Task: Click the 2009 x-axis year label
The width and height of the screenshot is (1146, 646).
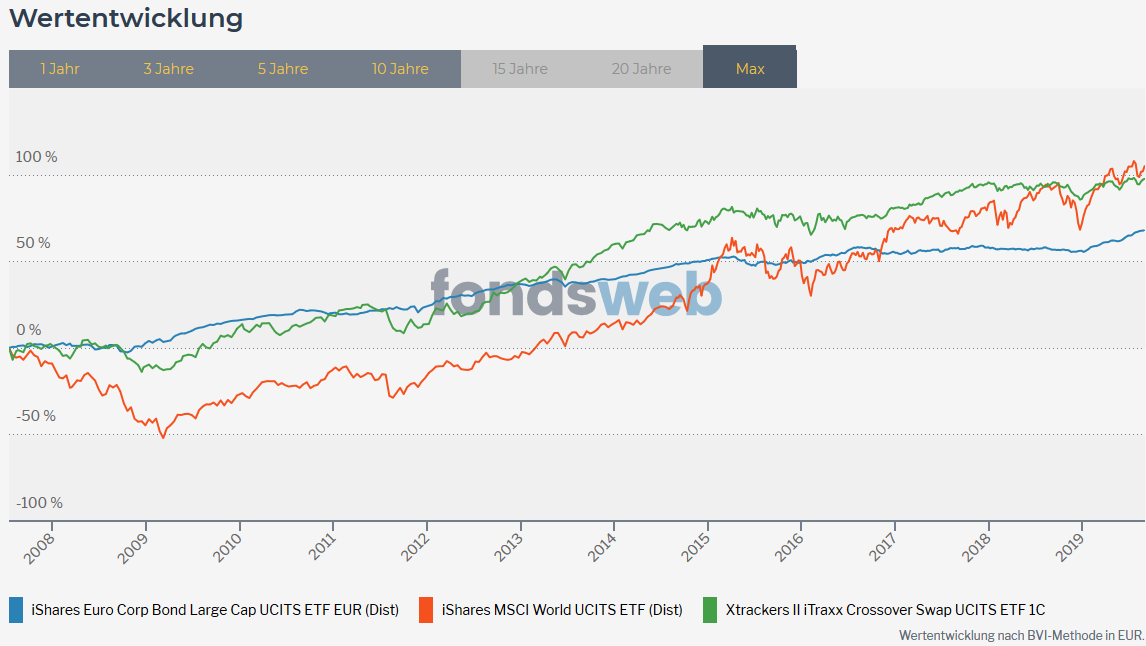Action: point(132,548)
